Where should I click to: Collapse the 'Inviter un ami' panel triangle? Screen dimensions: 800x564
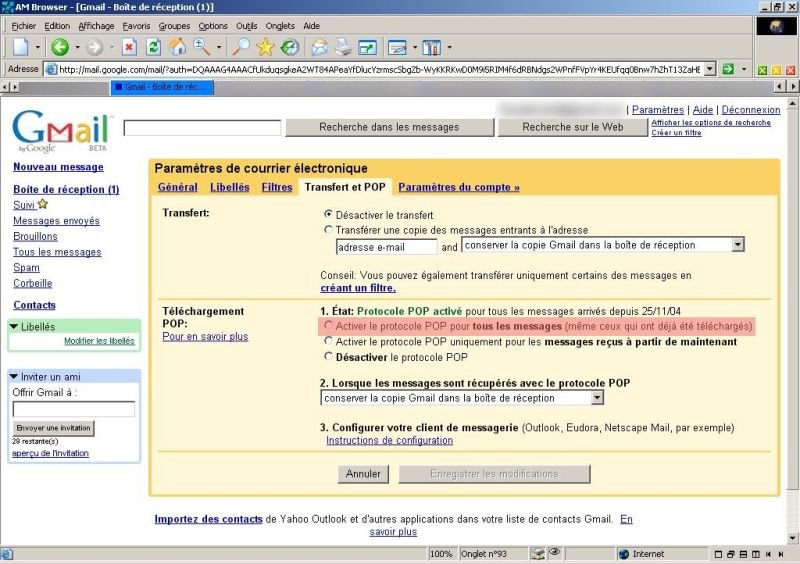pos(14,376)
